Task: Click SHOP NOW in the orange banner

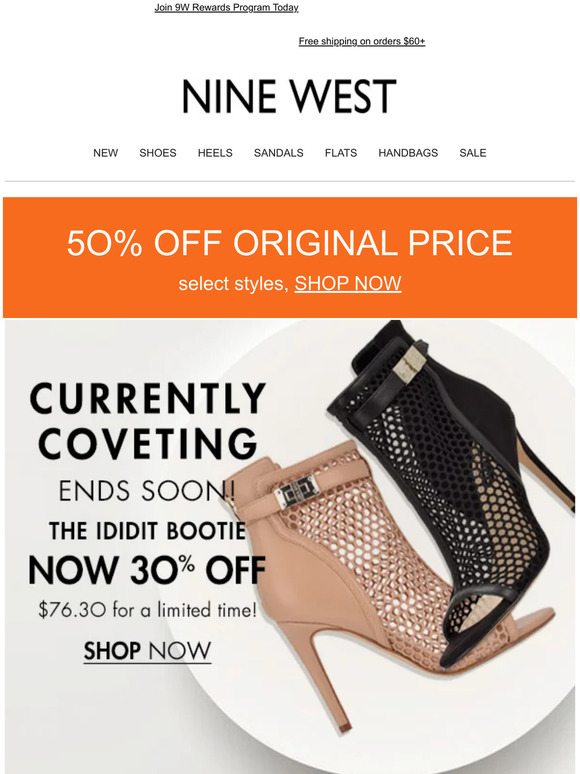Action: pyautogui.click(x=348, y=283)
